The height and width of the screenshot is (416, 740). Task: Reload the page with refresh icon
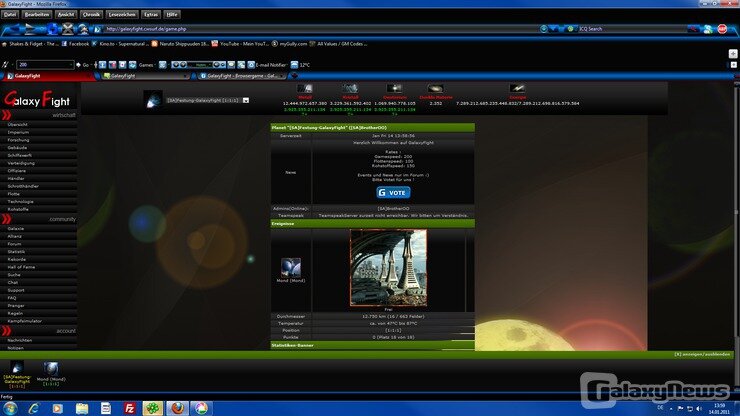tap(52, 29)
